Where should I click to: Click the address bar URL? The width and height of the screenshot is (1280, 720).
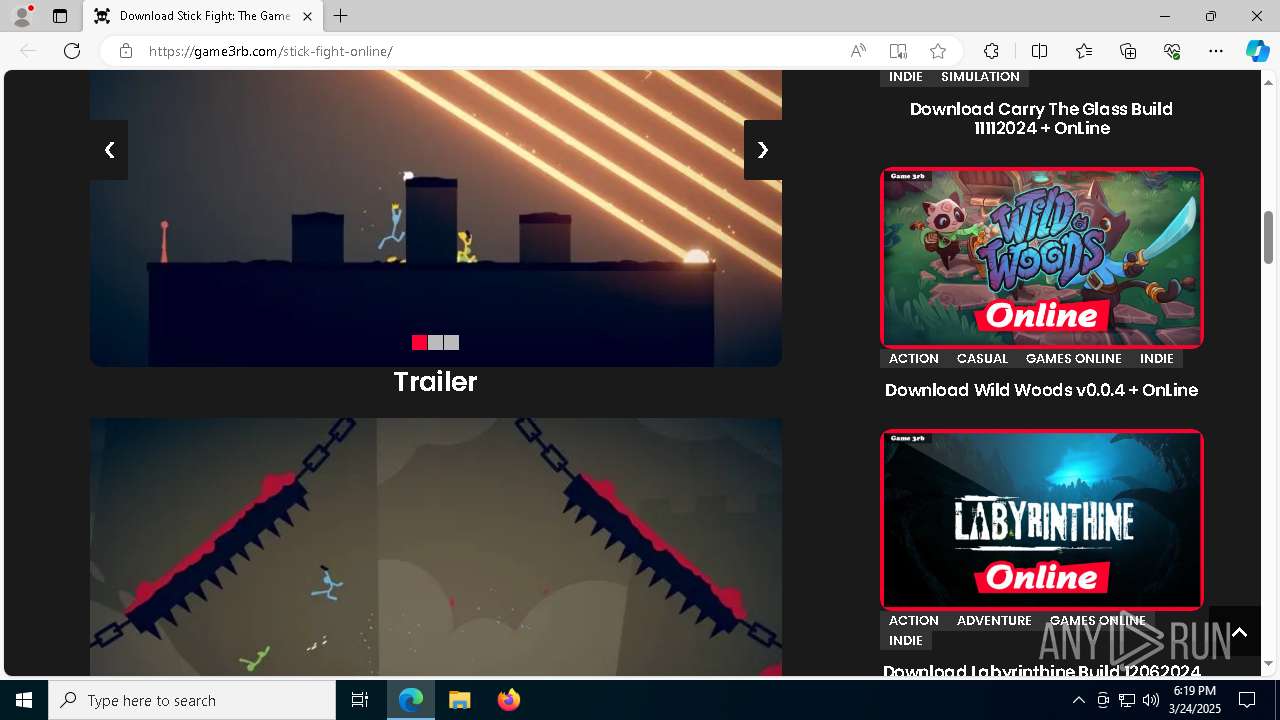[271, 51]
